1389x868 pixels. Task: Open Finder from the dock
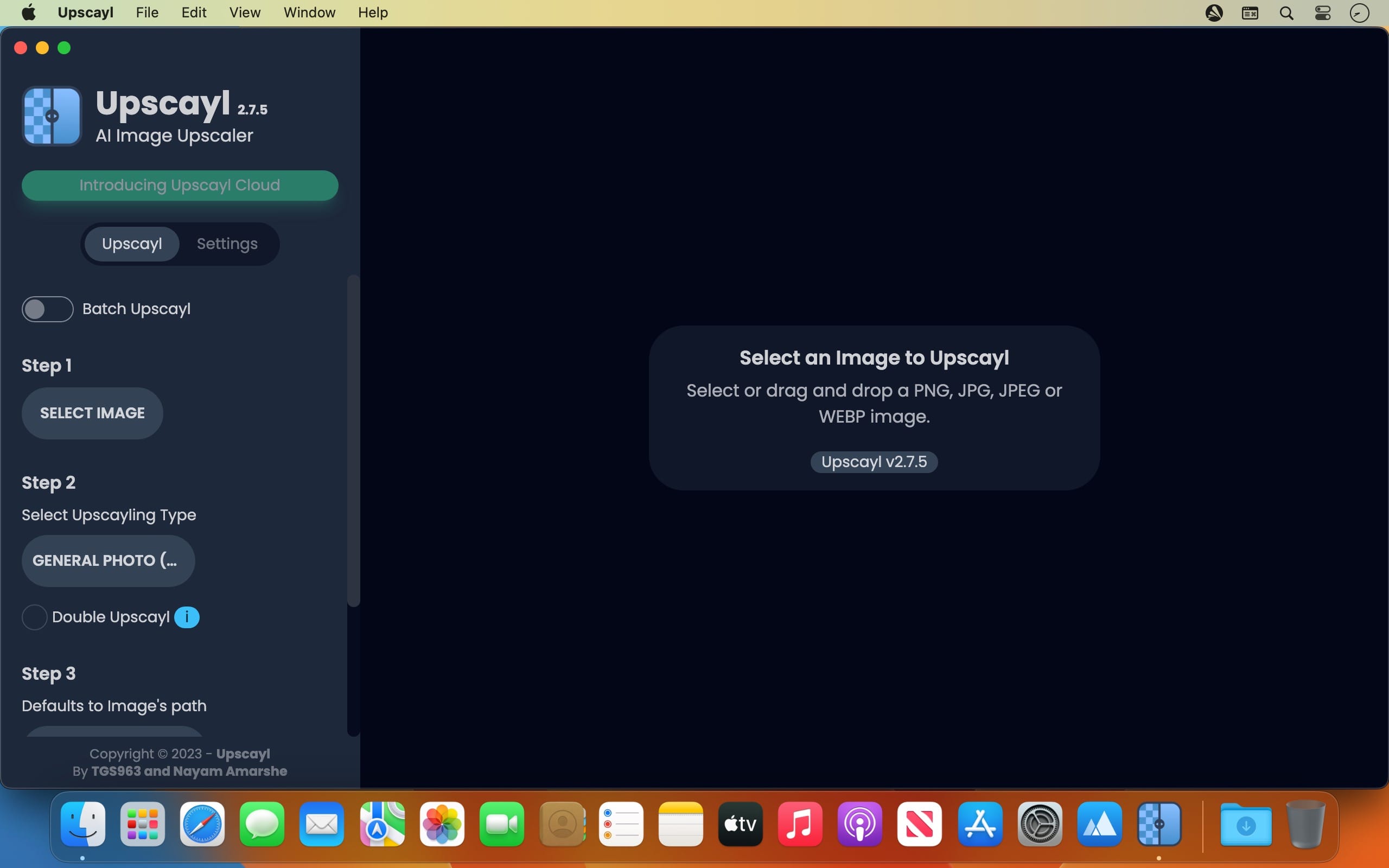(83, 824)
